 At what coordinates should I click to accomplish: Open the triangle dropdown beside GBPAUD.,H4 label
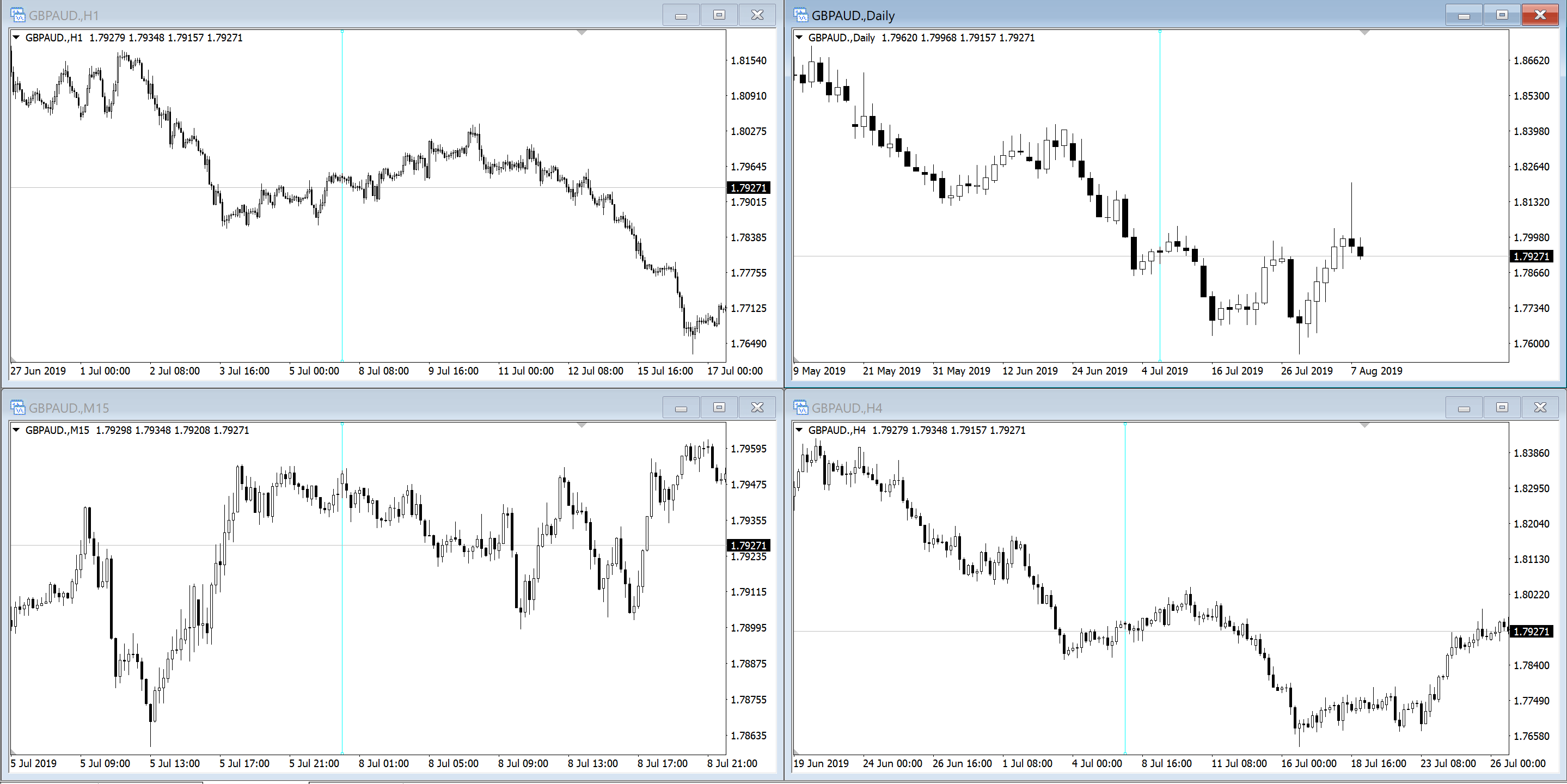pos(799,430)
